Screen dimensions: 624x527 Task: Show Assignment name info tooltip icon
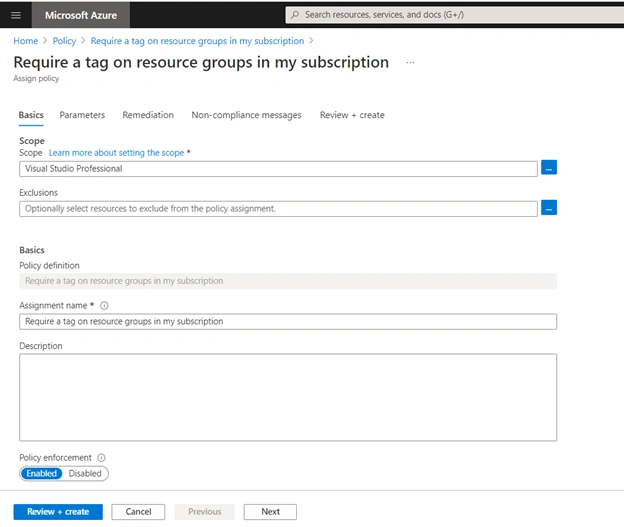pyautogui.click(x=104, y=305)
